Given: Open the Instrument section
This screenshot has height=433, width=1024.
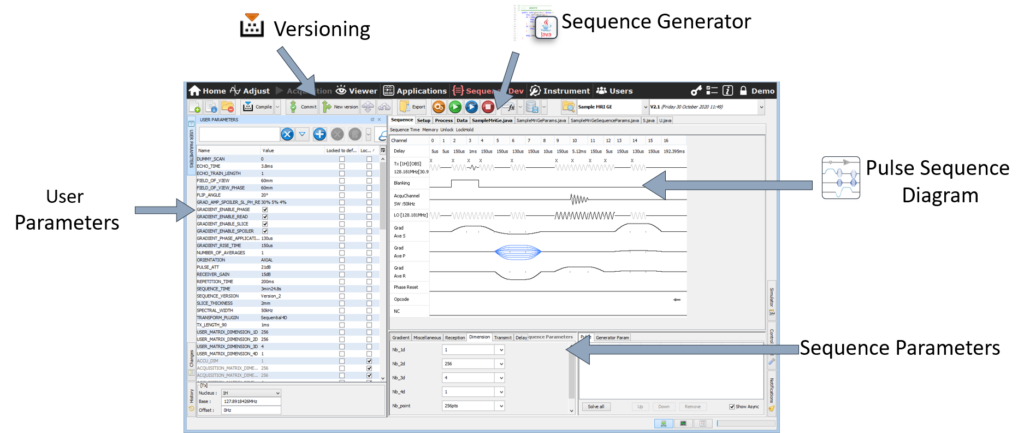Looking at the screenshot, I should [559, 91].
